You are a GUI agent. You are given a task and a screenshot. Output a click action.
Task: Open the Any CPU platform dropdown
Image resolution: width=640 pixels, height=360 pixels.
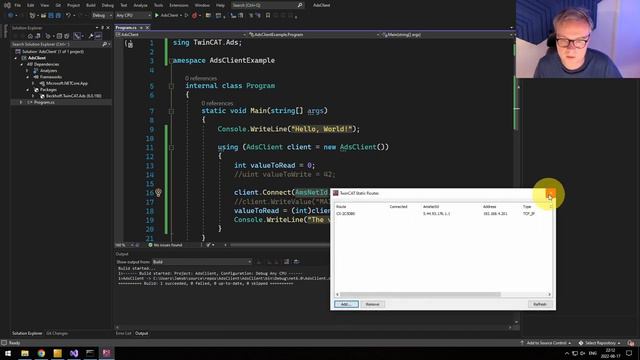tap(133, 16)
